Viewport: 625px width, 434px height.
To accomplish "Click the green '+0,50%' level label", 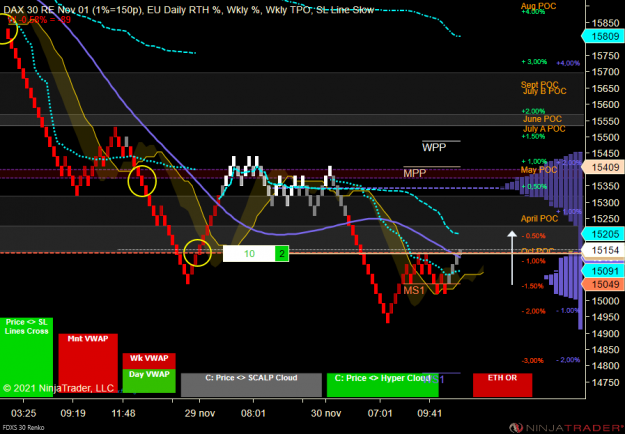I will point(534,187).
